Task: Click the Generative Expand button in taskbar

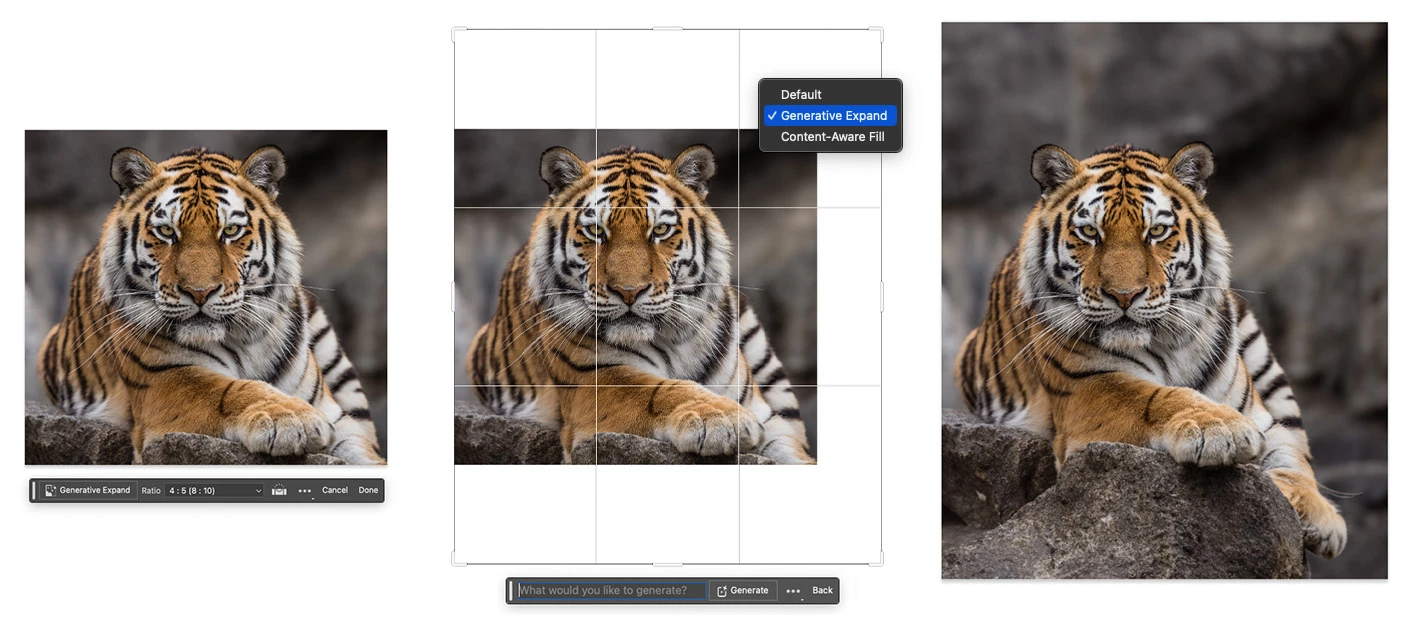Action: (x=88, y=490)
